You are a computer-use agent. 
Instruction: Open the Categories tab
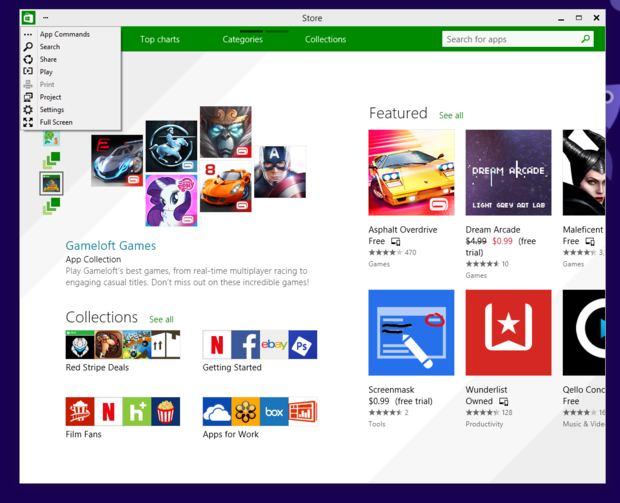coord(242,39)
